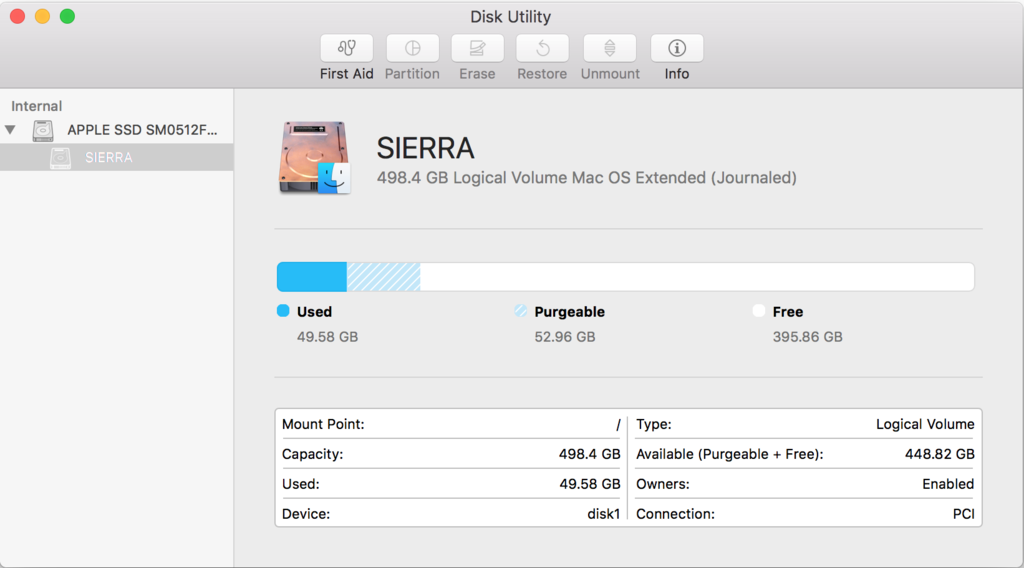Select the SIERRA volume in sidebar
Image resolution: width=1024 pixels, height=568 pixels.
pos(116,157)
